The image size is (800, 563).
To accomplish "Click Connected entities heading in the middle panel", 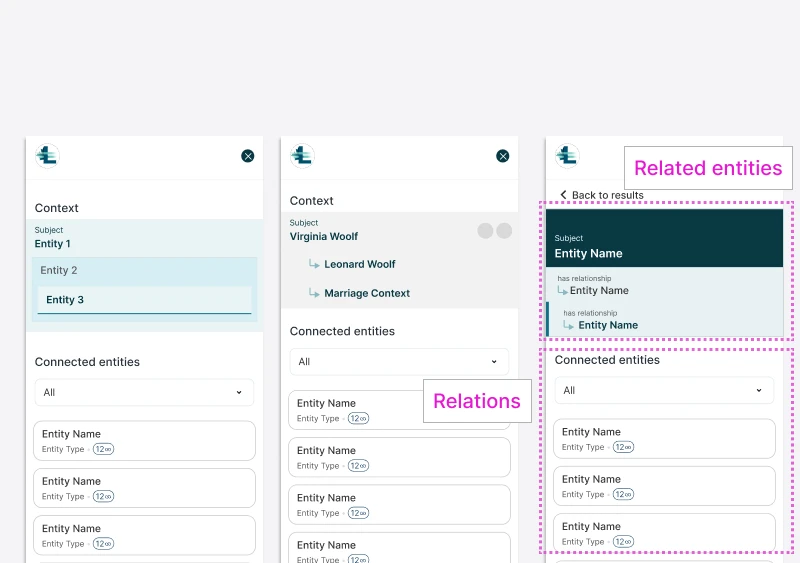I will click(x=342, y=331).
